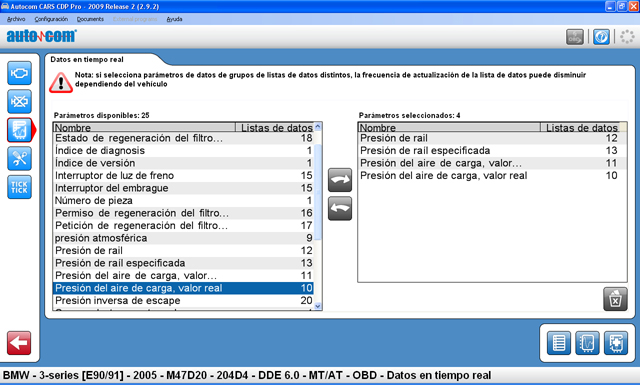Click the BMW 3-series status bar text
The width and height of the screenshot is (640, 385).
247,375
